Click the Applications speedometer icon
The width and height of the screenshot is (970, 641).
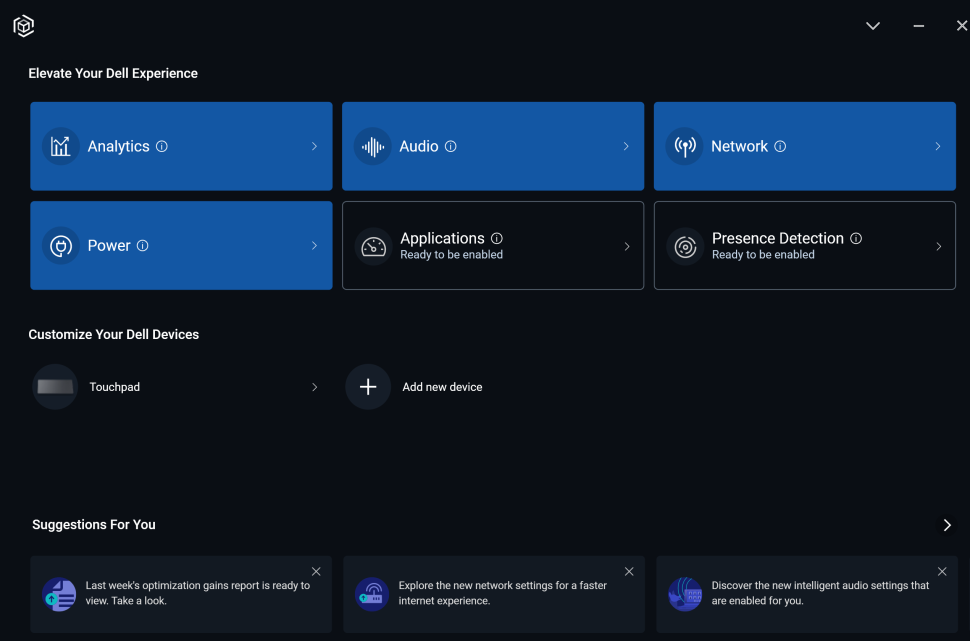pos(373,247)
